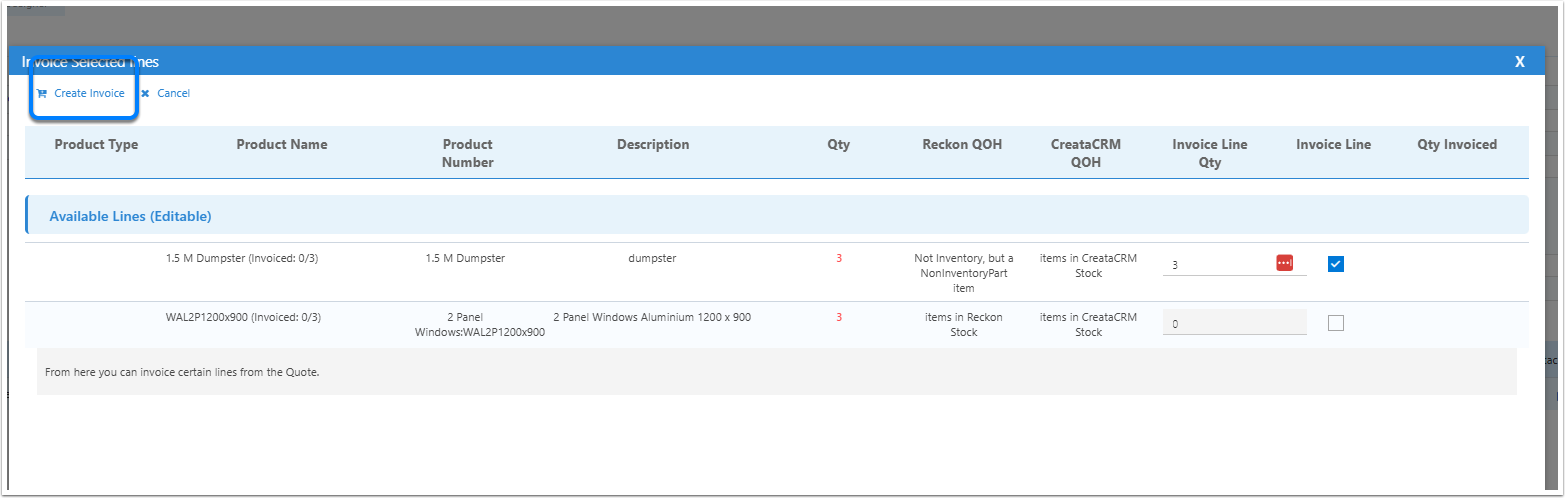Close the Invoice Selected Lines dialog

click(x=1520, y=62)
